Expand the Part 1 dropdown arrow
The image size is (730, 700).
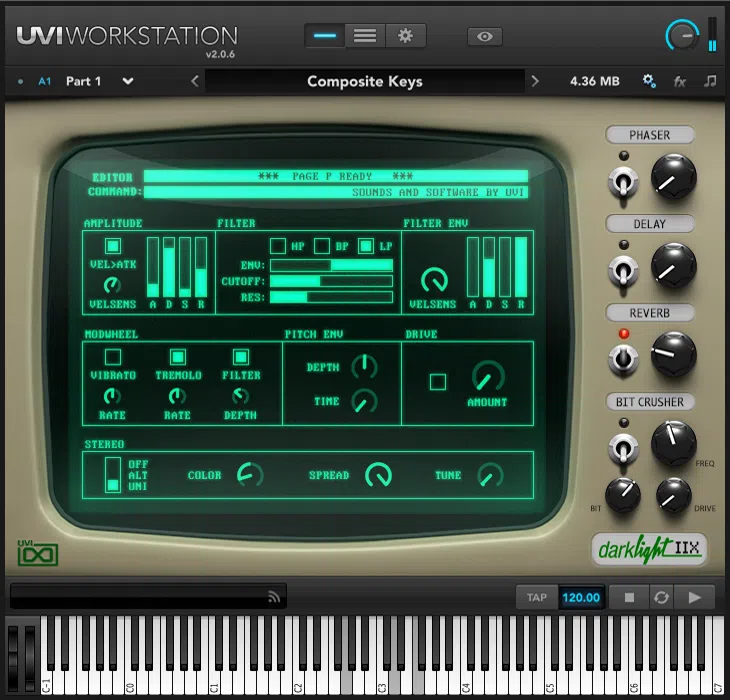pyautogui.click(x=128, y=81)
